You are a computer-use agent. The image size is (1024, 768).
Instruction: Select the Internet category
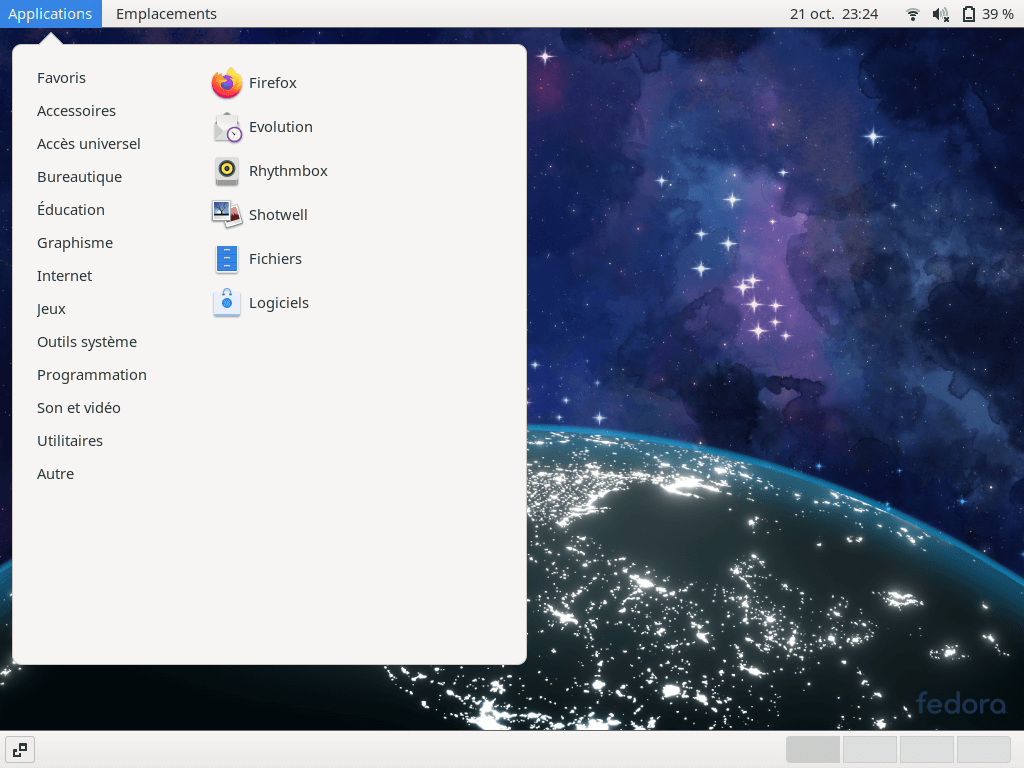point(65,276)
